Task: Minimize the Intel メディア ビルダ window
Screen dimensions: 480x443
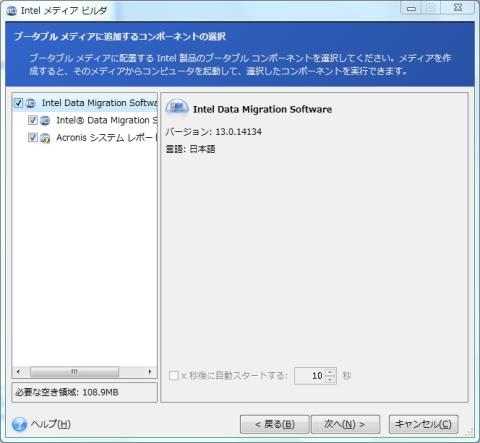Action: point(411,8)
